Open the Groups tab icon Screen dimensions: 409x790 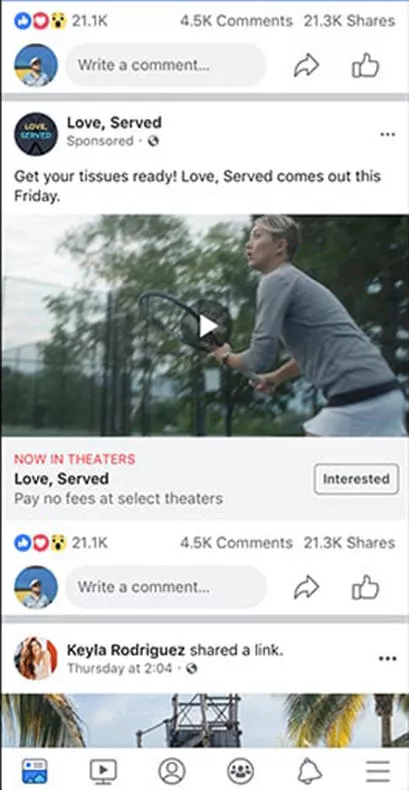pos(240,771)
